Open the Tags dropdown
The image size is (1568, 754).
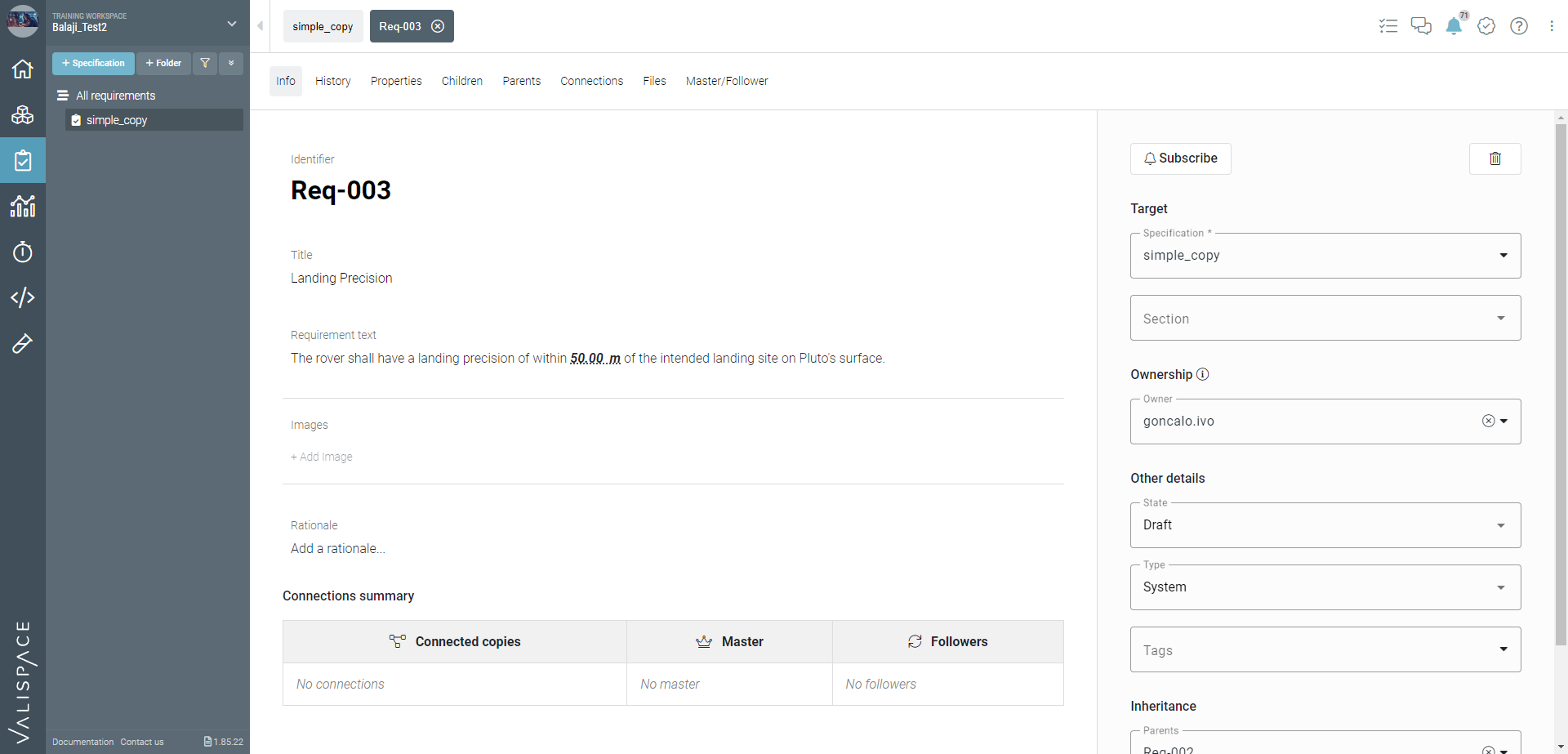(x=1325, y=649)
